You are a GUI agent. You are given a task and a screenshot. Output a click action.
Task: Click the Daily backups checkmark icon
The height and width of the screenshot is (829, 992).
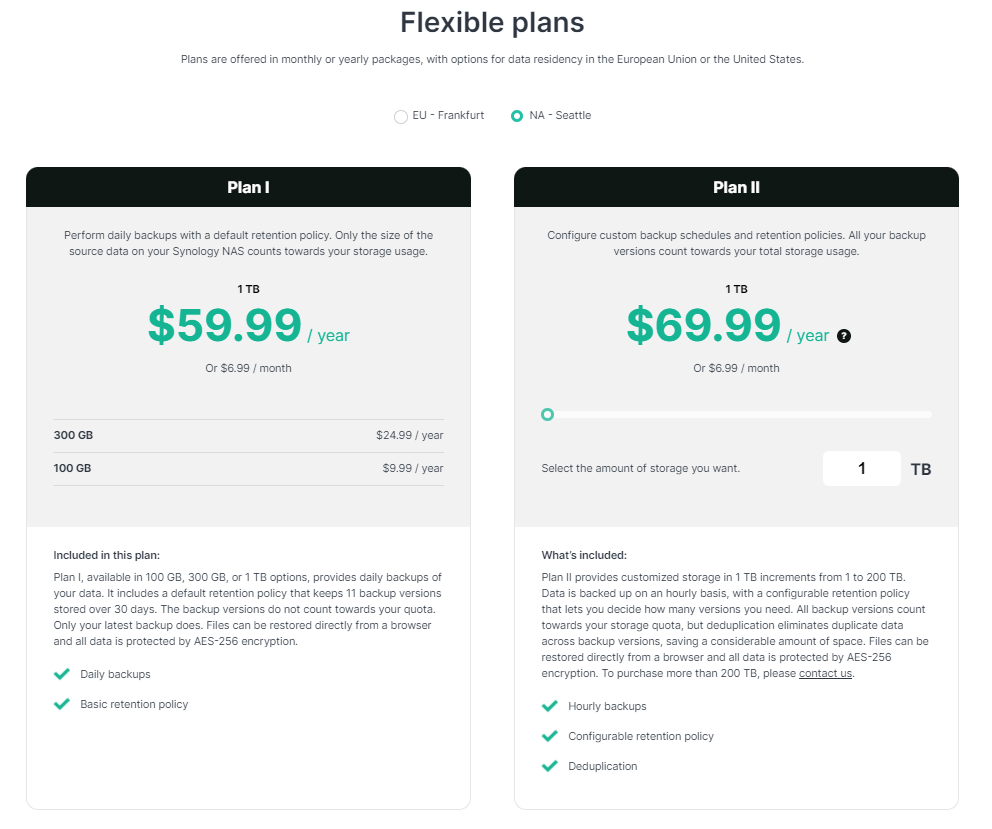pos(62,674)
